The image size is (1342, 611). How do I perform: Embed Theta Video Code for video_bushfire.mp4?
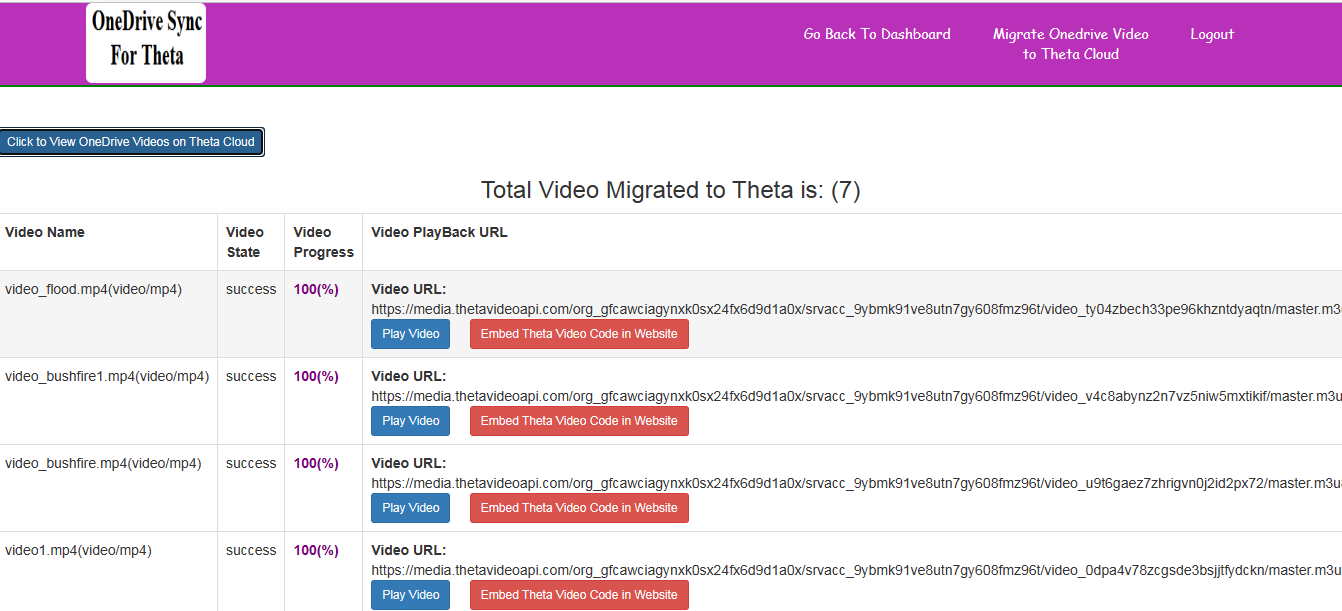click(579, 508)
